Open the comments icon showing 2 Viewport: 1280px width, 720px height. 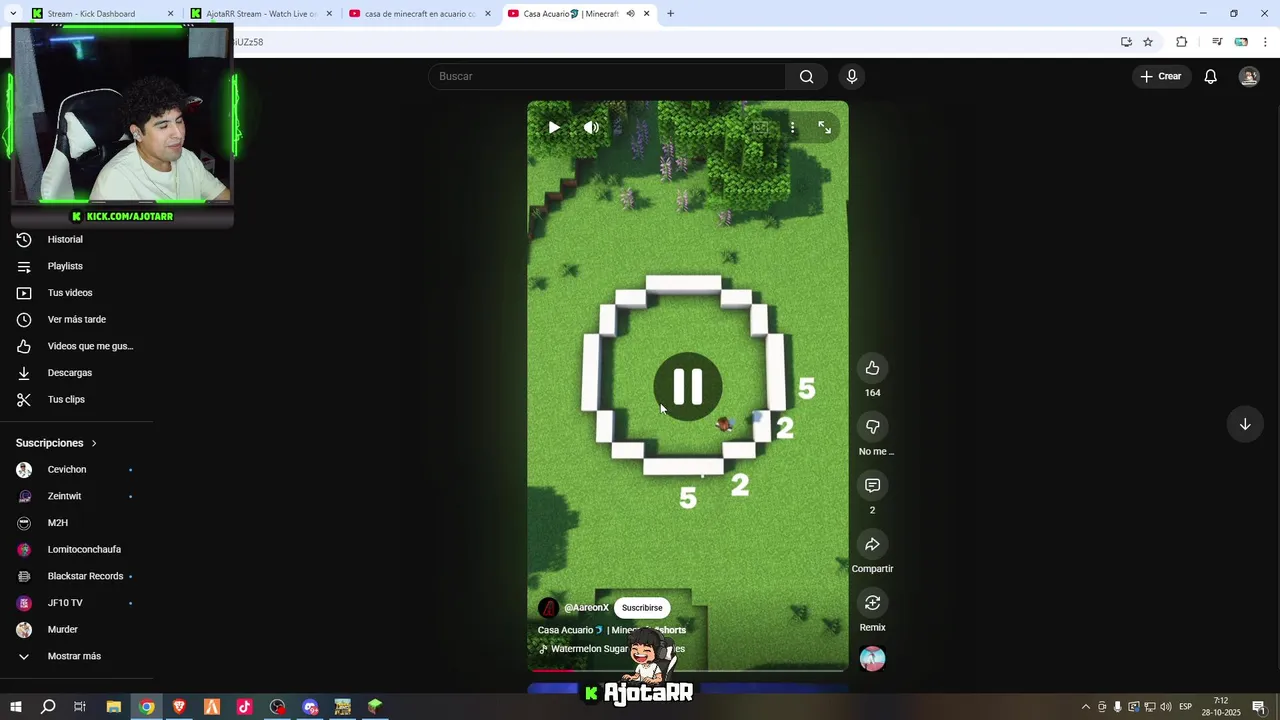tap(872, 485)
